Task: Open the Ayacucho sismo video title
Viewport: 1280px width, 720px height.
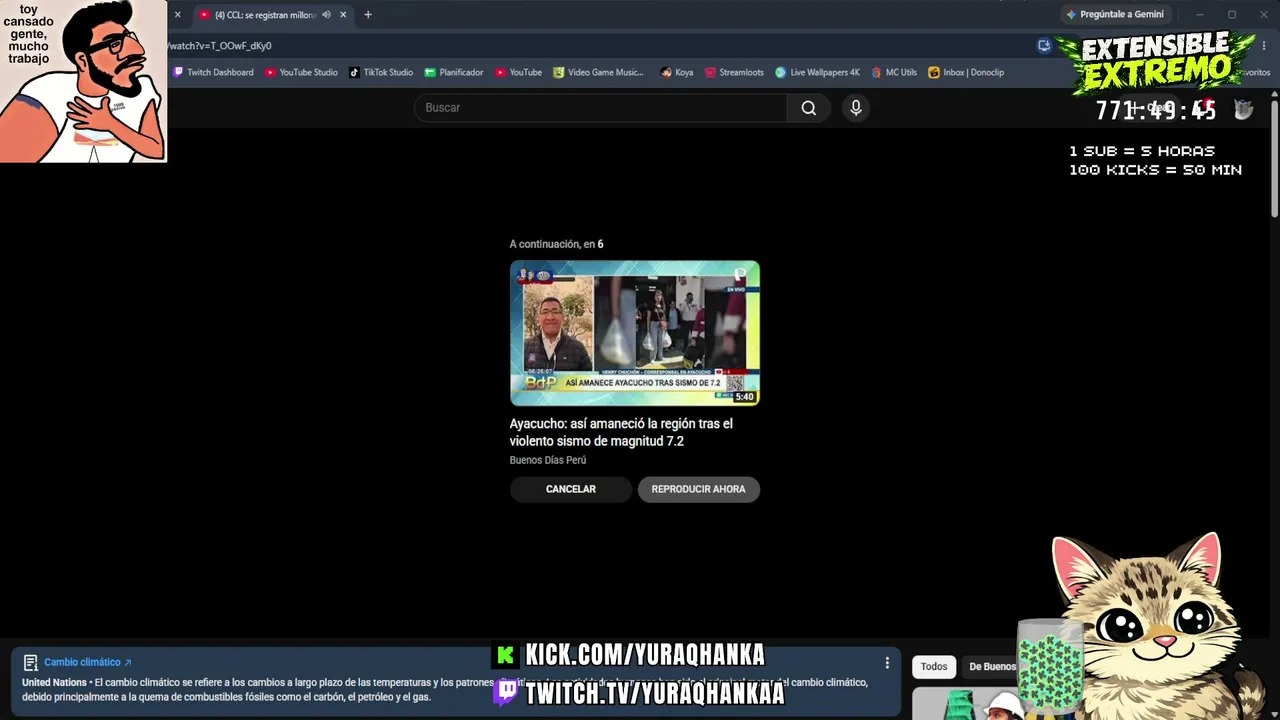Action: [621, 432]
